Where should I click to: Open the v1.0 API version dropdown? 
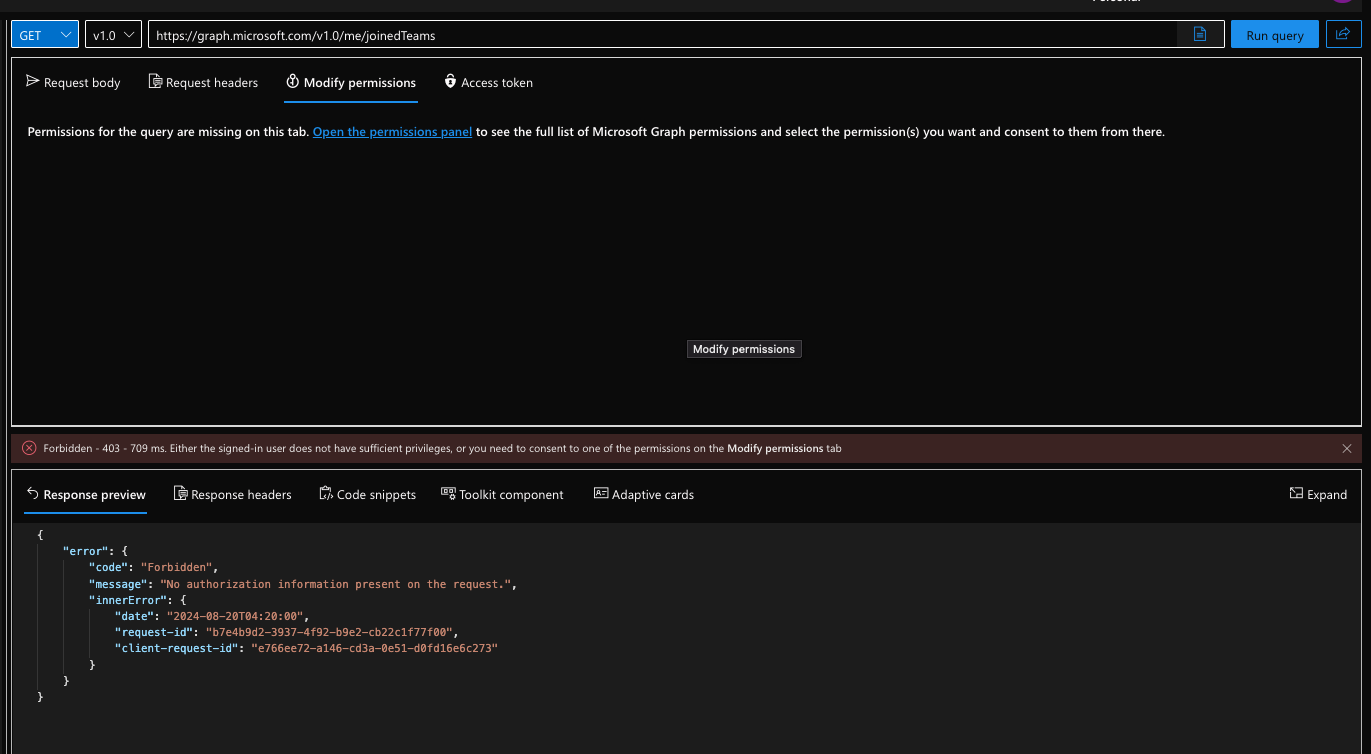click(112, 33)
